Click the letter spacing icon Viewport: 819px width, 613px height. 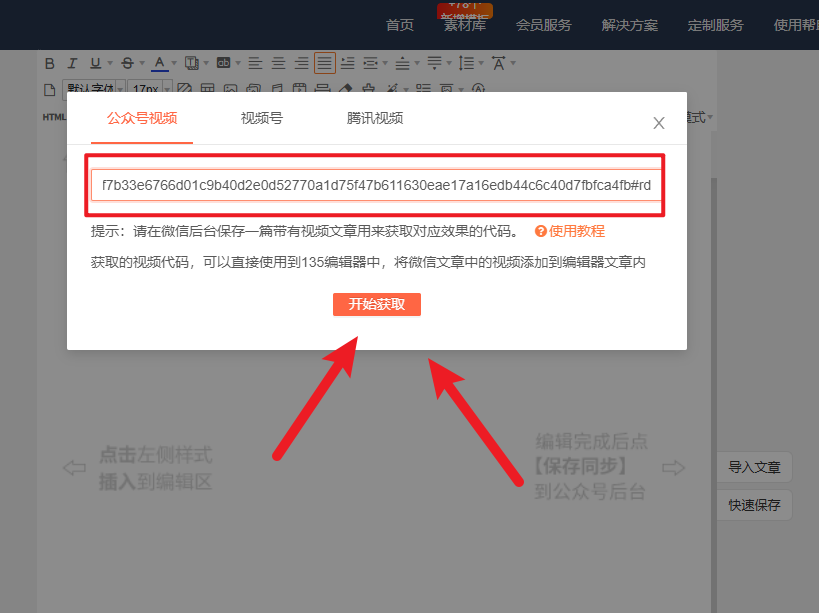coord(499,64)
